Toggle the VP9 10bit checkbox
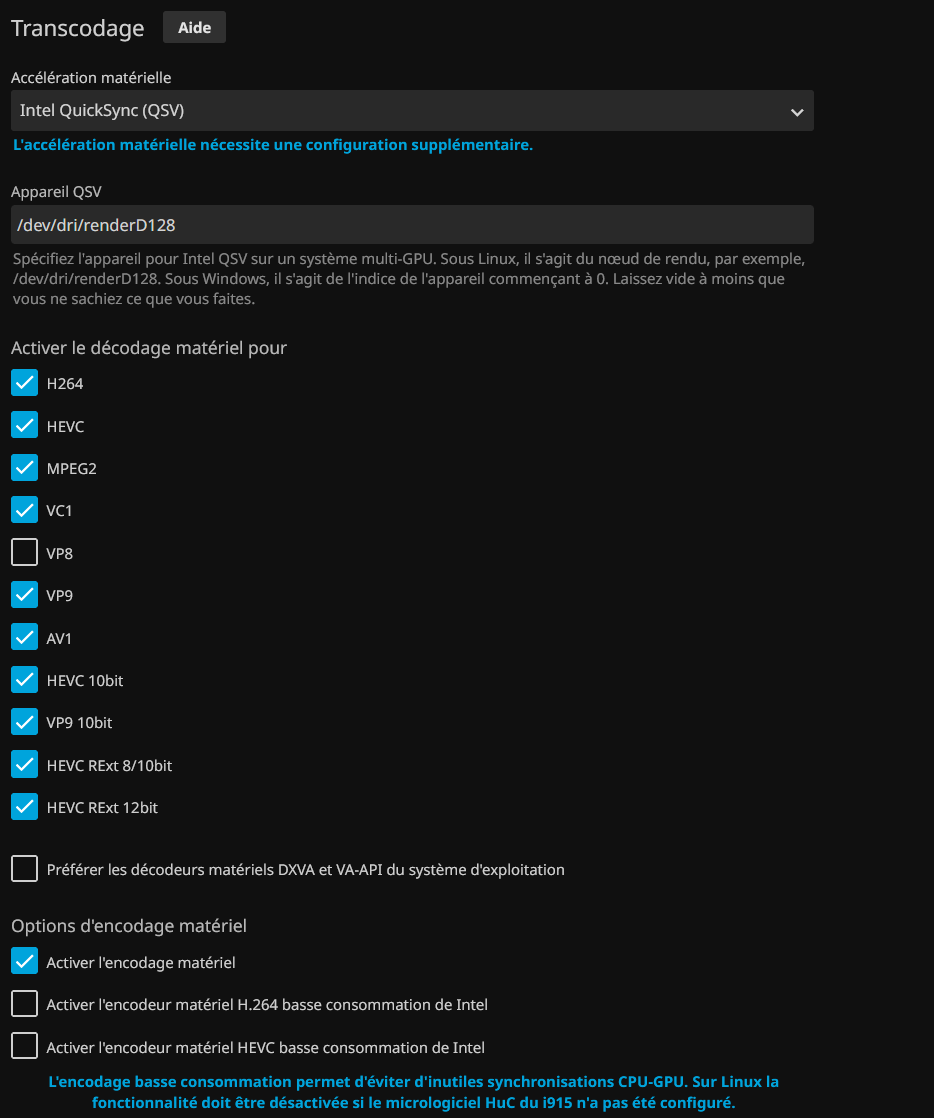This screenshot has height=1118, width=934. [x=25, y=722]
